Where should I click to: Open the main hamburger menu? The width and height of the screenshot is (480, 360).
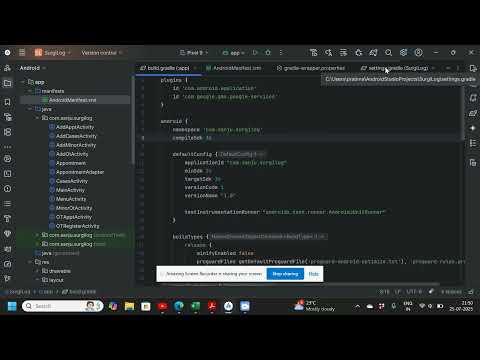point(22,53)
